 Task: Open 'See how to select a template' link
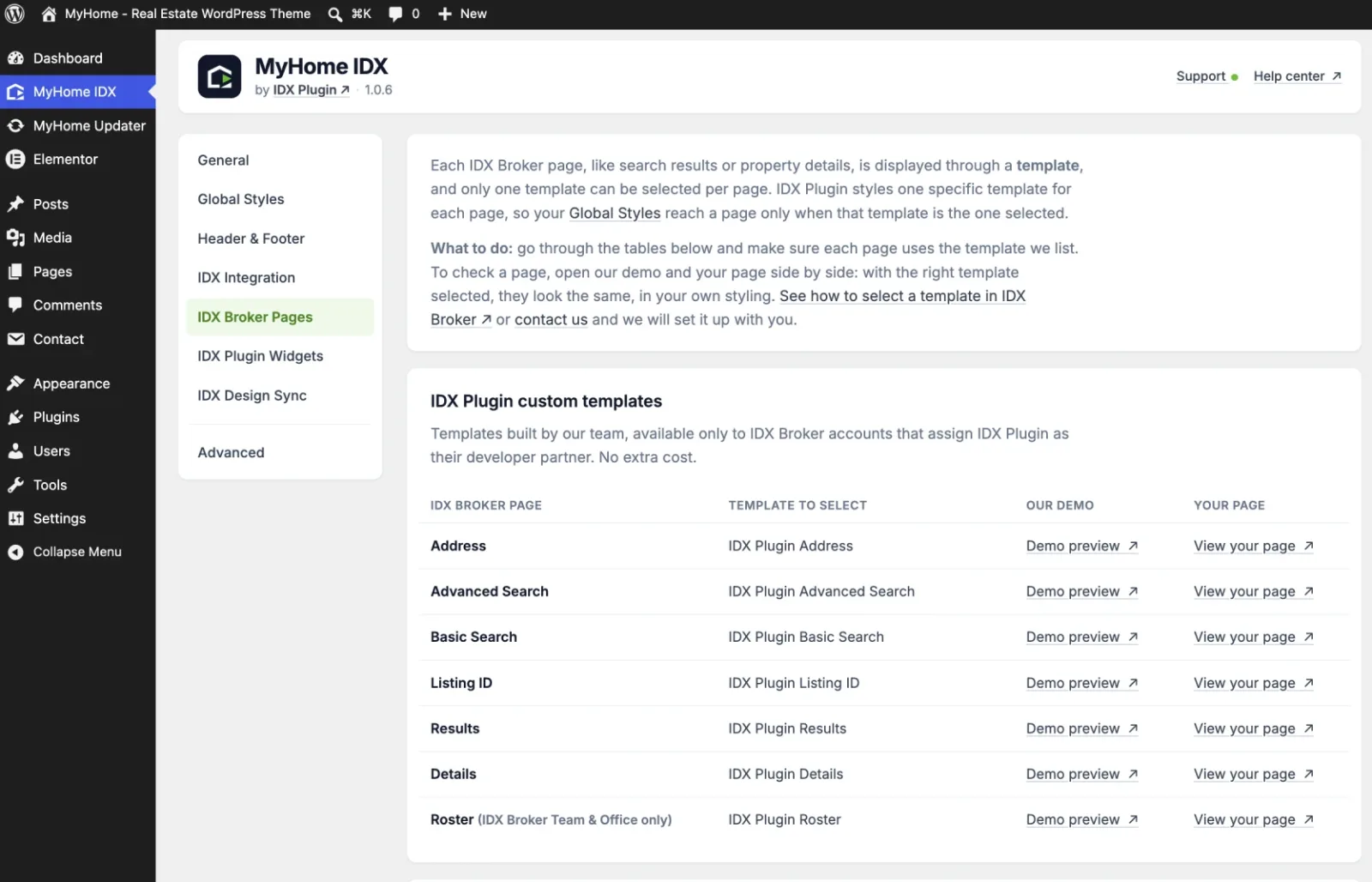[x=902, y=296]
